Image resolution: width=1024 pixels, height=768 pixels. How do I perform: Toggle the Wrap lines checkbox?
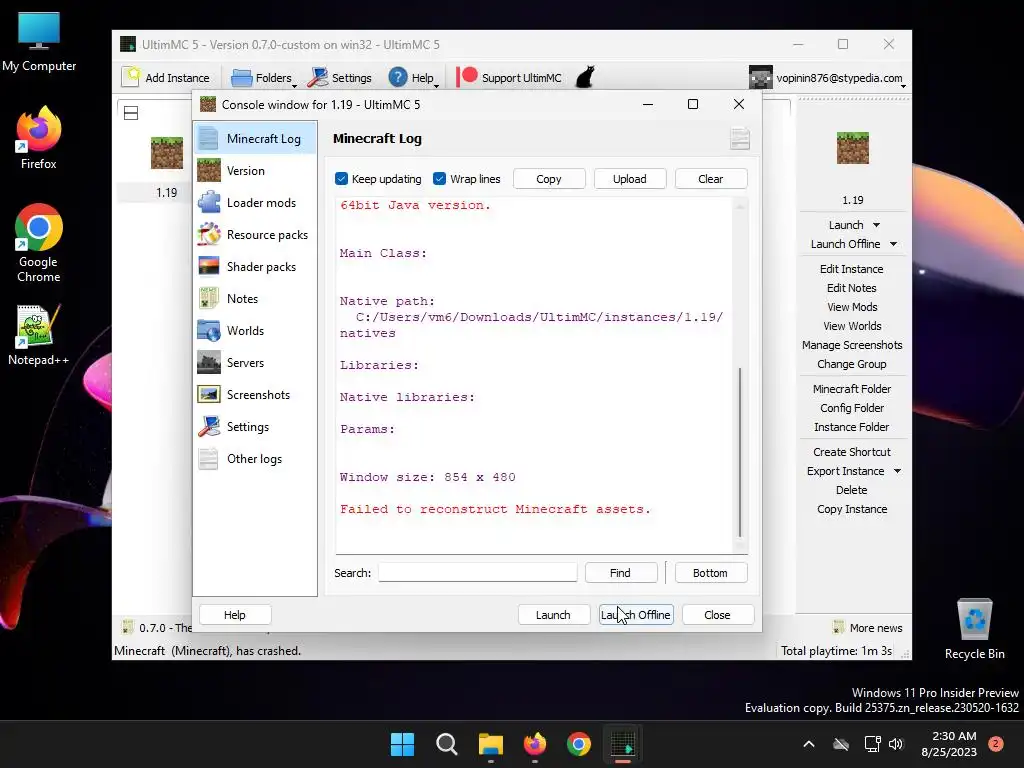440,179
